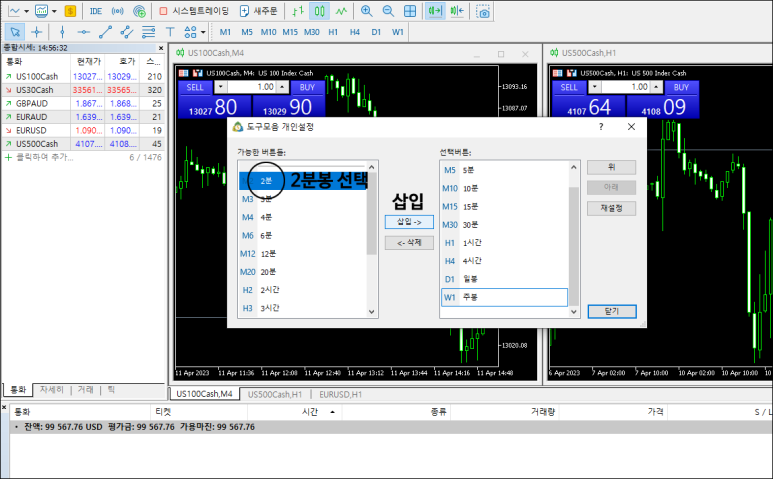Select 2분 in available buttons list
The width and height of the screenshot is (773, 479).
(303, 181)
